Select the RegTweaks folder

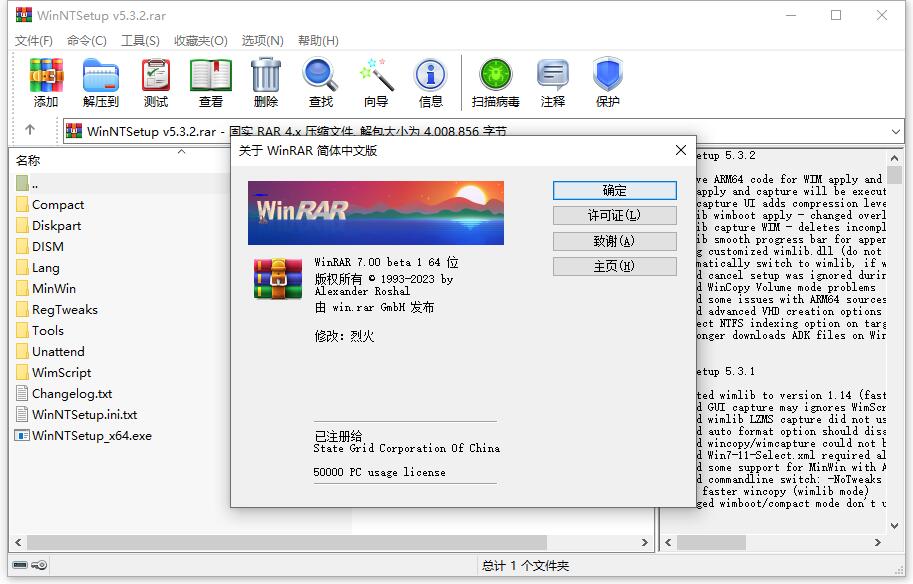[65, 310]
